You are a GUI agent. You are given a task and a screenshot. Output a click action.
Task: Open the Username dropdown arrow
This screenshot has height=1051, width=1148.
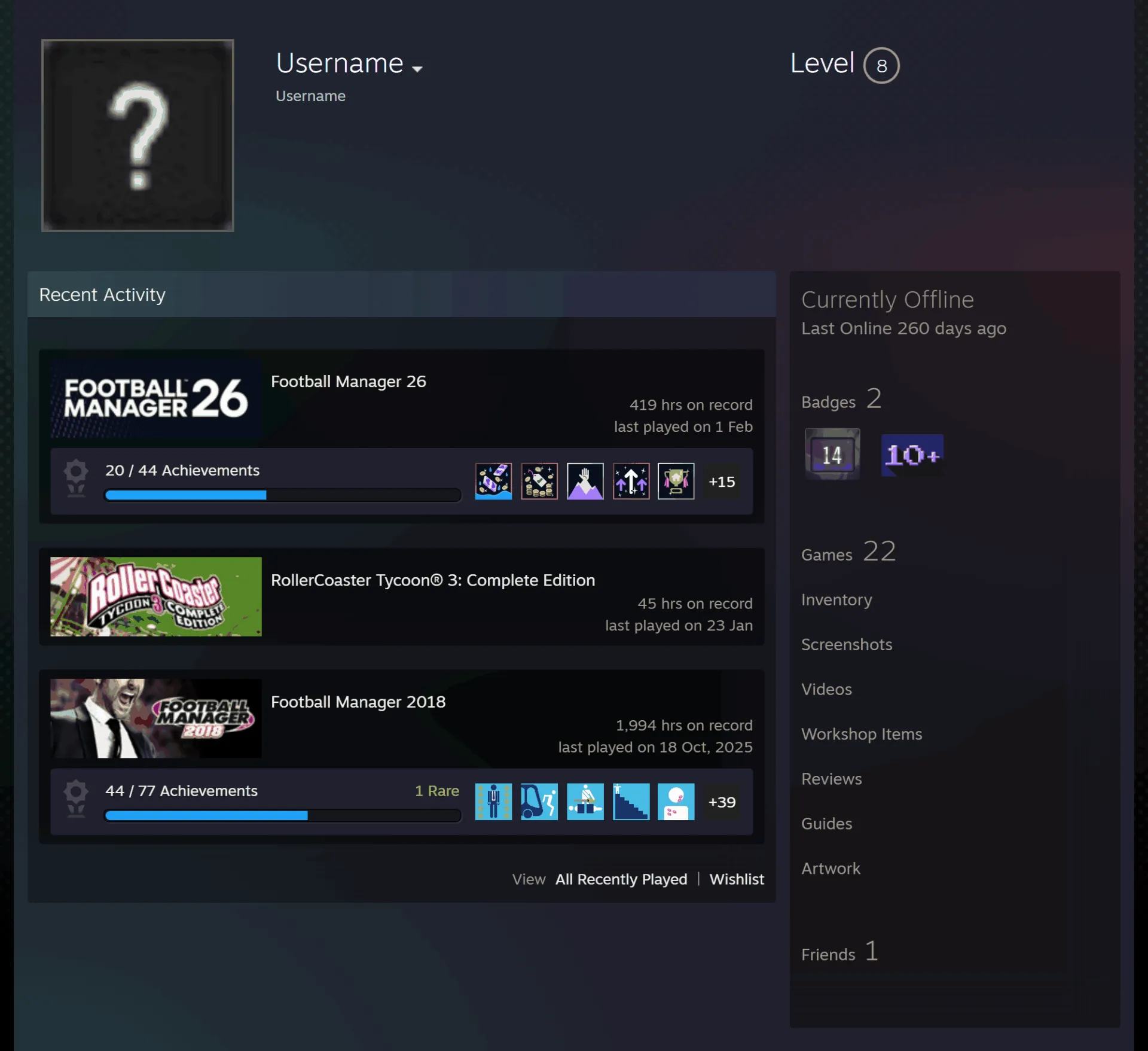417,69
